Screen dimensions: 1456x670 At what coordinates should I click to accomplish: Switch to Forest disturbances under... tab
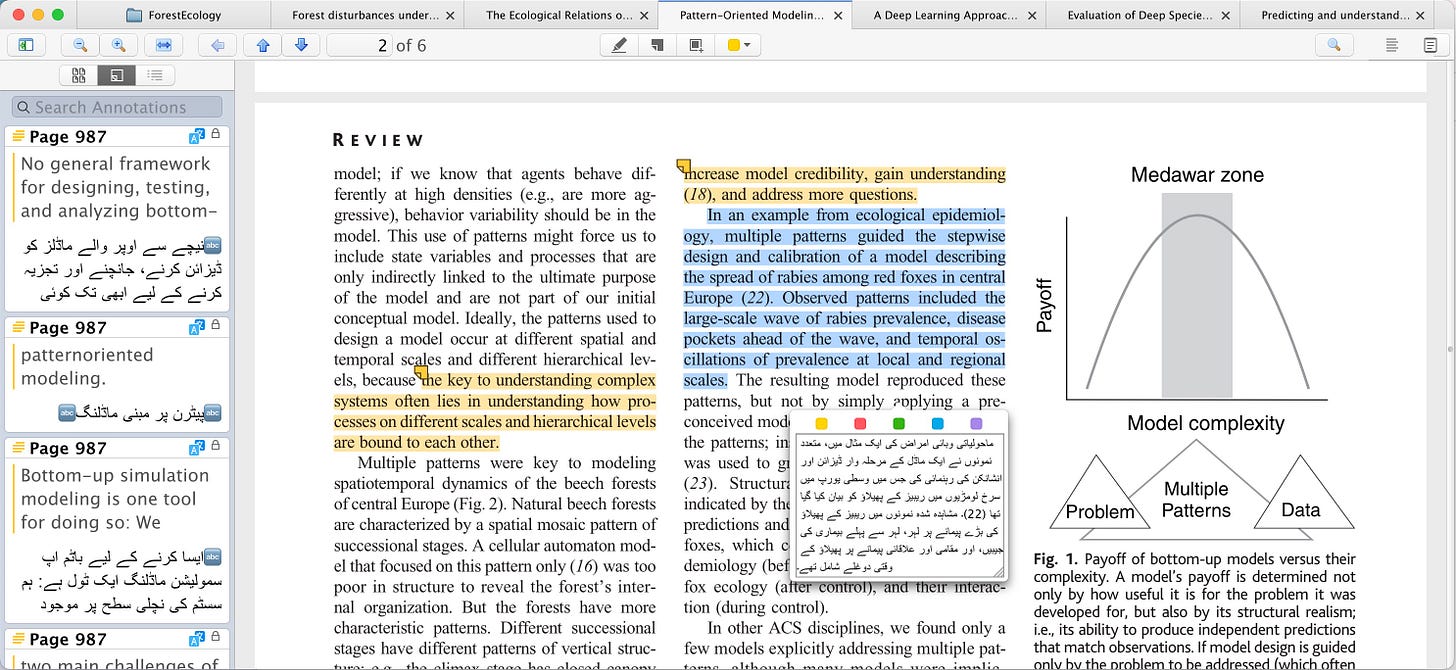point(366,15)
